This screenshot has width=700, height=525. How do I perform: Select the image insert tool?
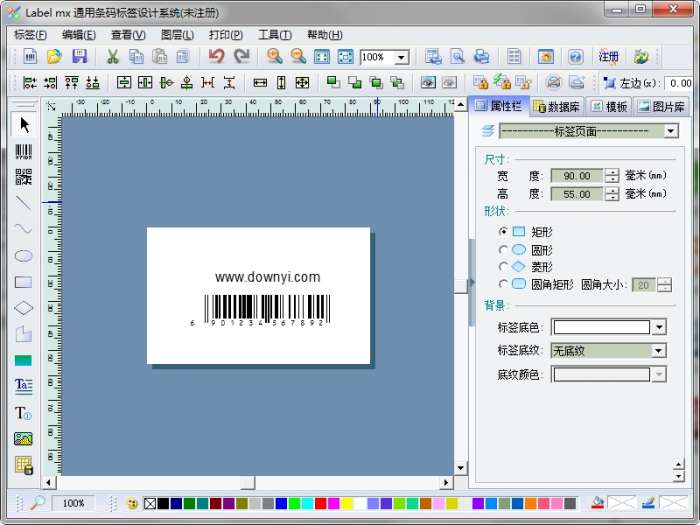(x=24, y=439)
